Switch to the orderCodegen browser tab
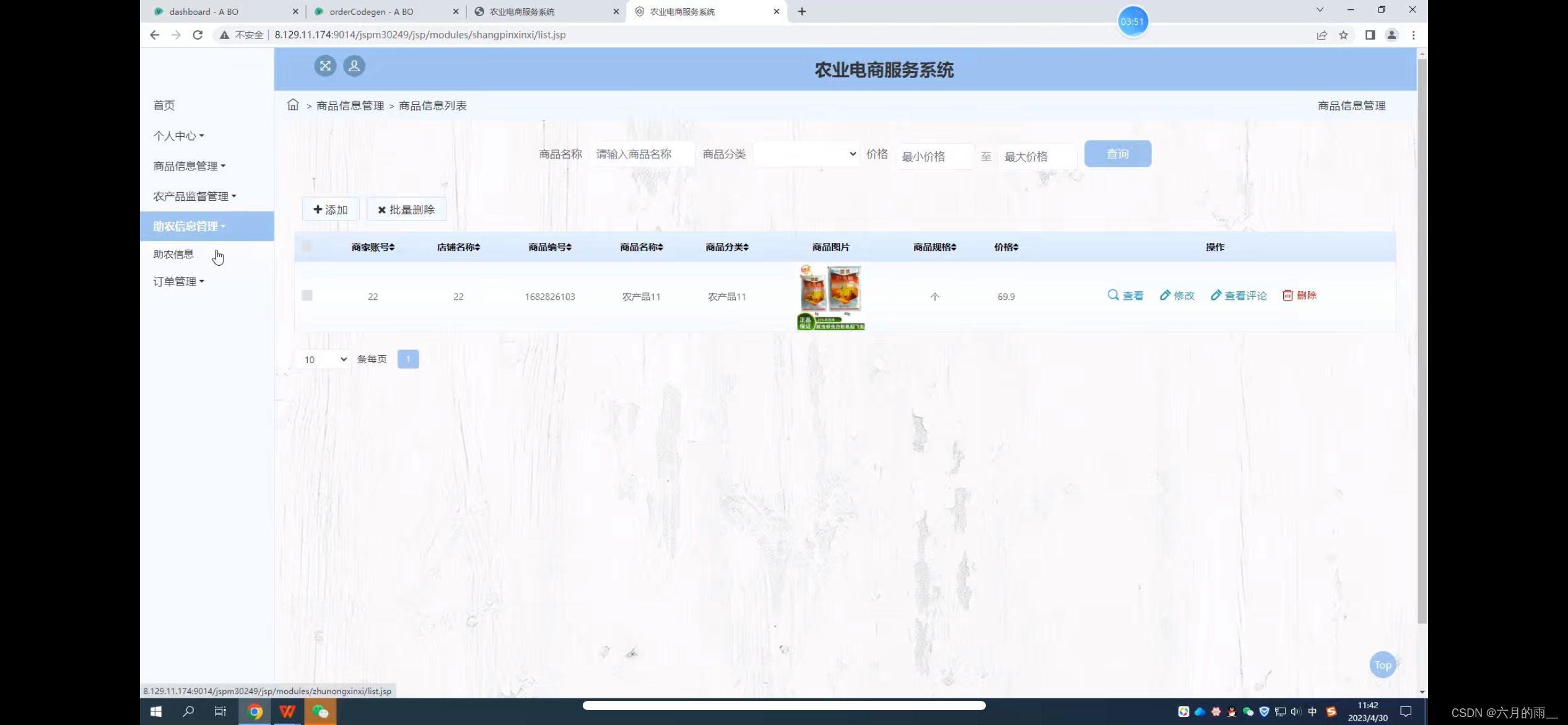1568x725 pixels. click(x=372, y=12)
